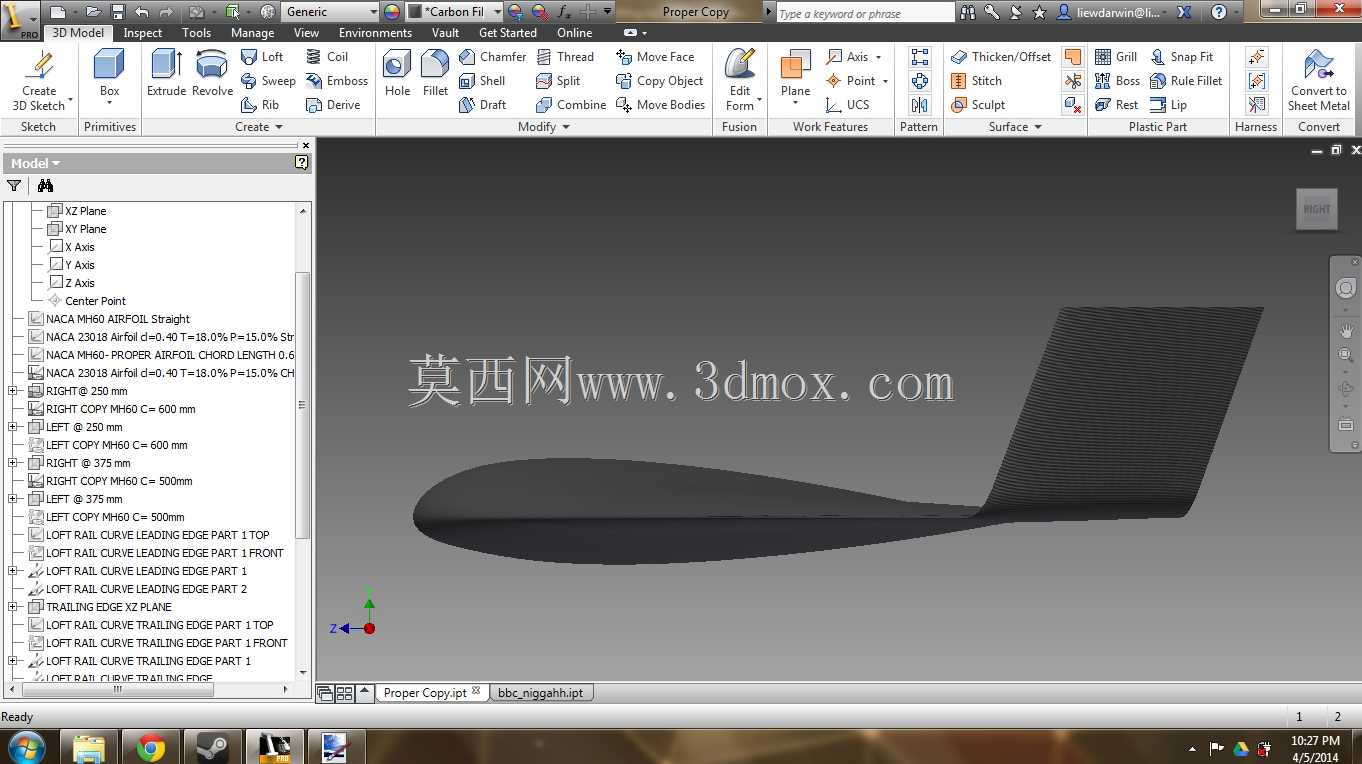The image size is (1362, 764).
Task: Click Create 3D Sketch tool
Action: click(x=39, y=81)
